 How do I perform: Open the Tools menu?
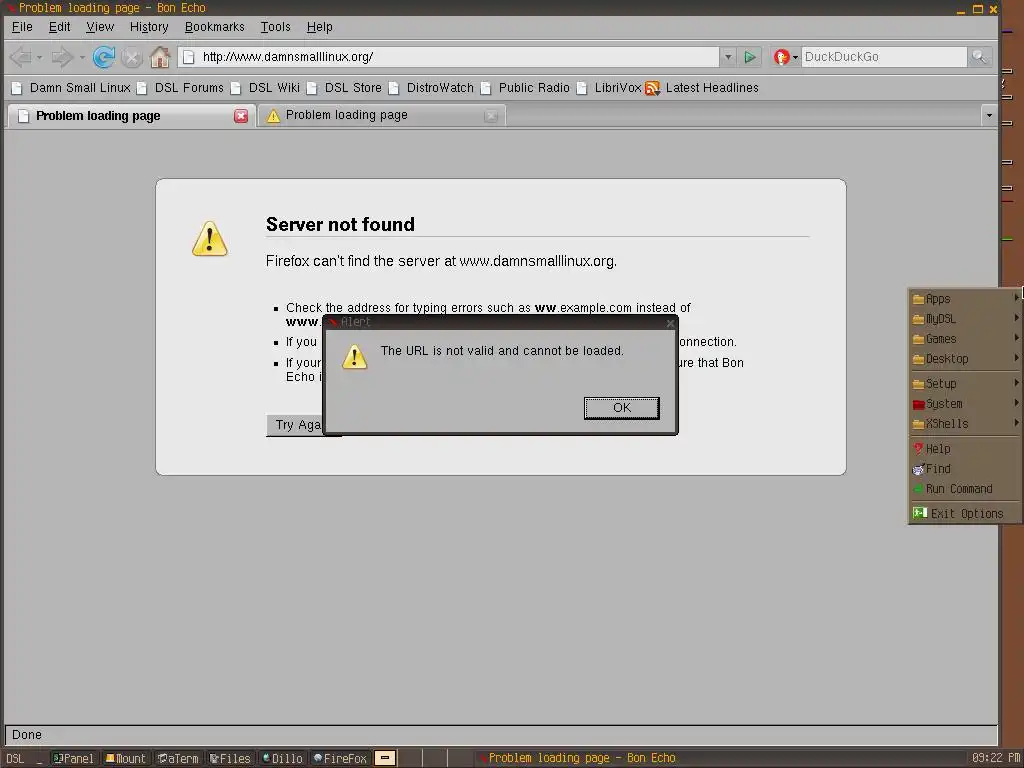click(275, 27)
